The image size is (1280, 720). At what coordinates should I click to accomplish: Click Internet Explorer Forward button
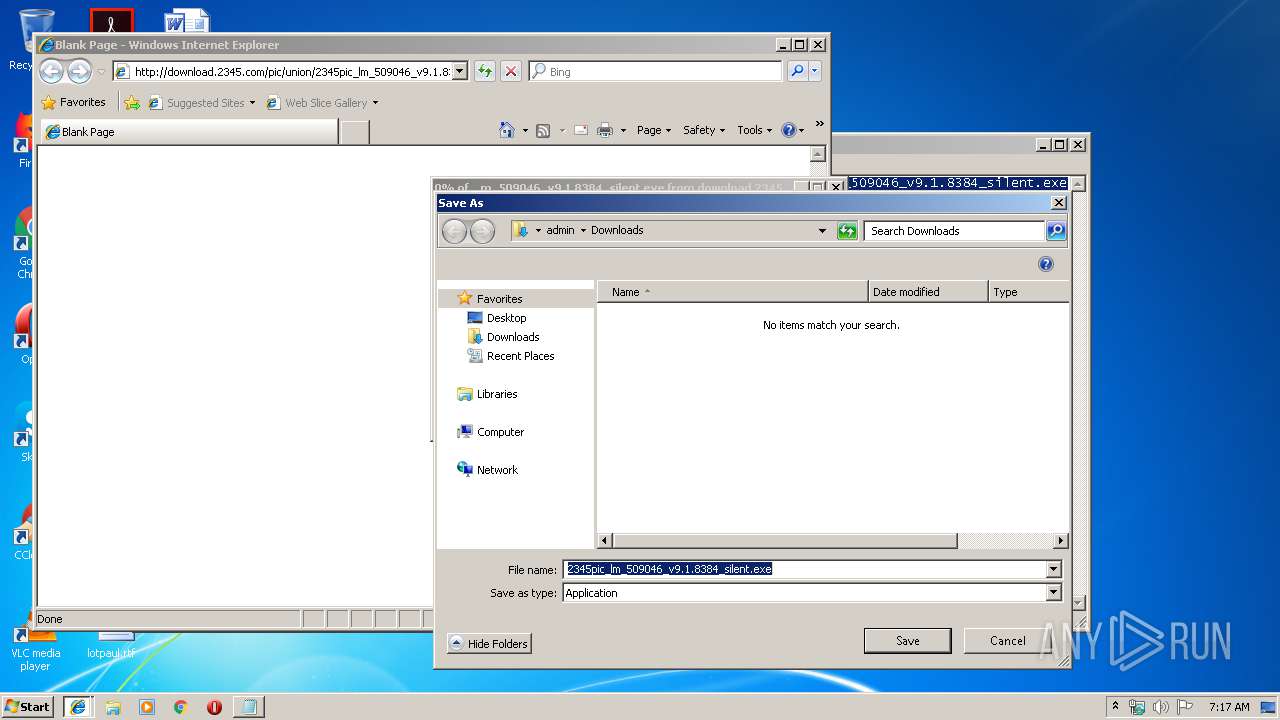pos(79,71)
